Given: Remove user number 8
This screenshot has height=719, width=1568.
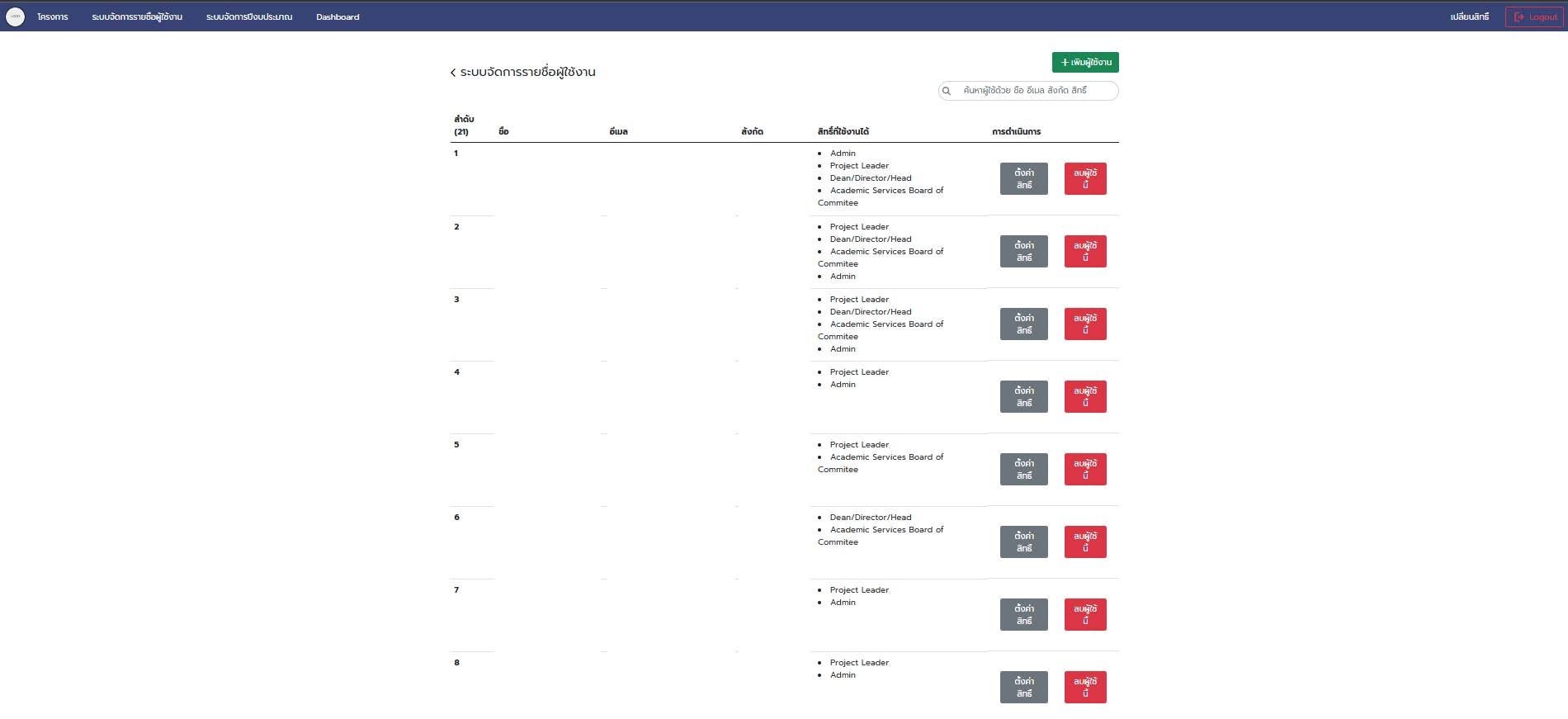Looking at the screenshot, I should pos(1085,687).
